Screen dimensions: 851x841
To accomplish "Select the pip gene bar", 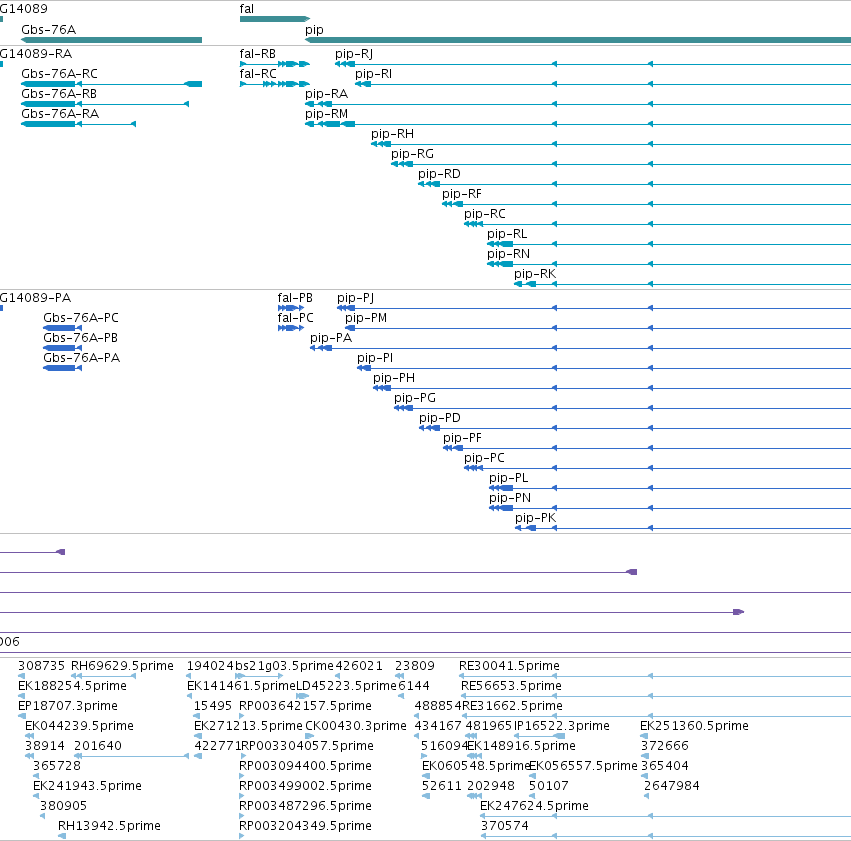I will pos(578,40).
